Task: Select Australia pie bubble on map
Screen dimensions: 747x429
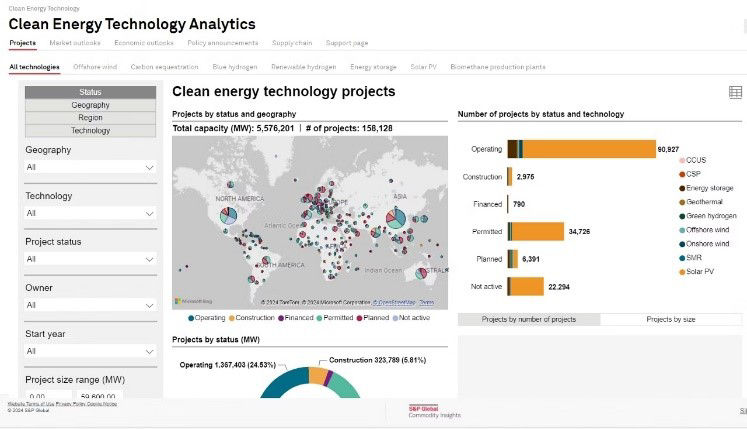Action: [x=421, y=274]
